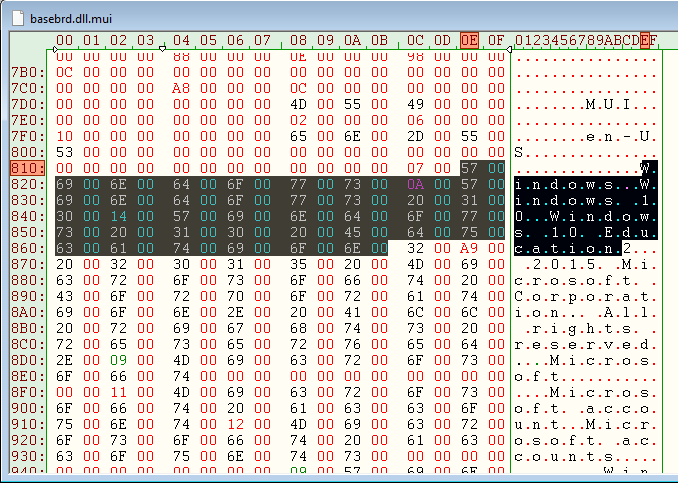Click byte 43 at start of row 890
The image size is (678, 483).
tap(64, 296)
